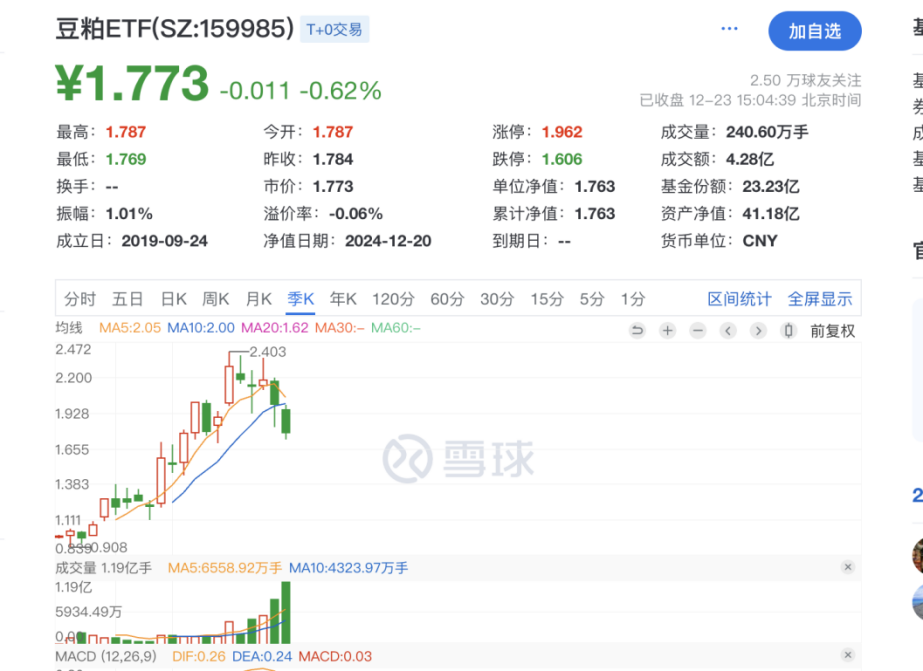Viewport: 923px width, 671px height.
Task: Close the 成交量 volume indicator panel
Action: pos(848,567)
